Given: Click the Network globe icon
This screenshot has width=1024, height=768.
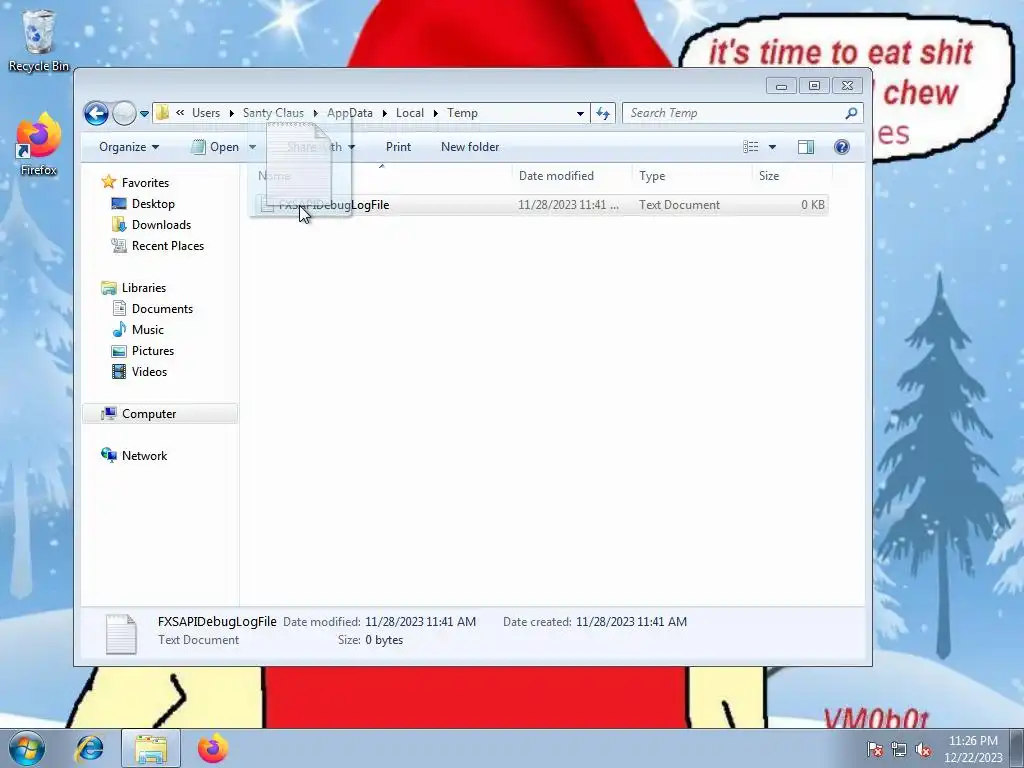Looking at the screenshot, I should point(108,455).
